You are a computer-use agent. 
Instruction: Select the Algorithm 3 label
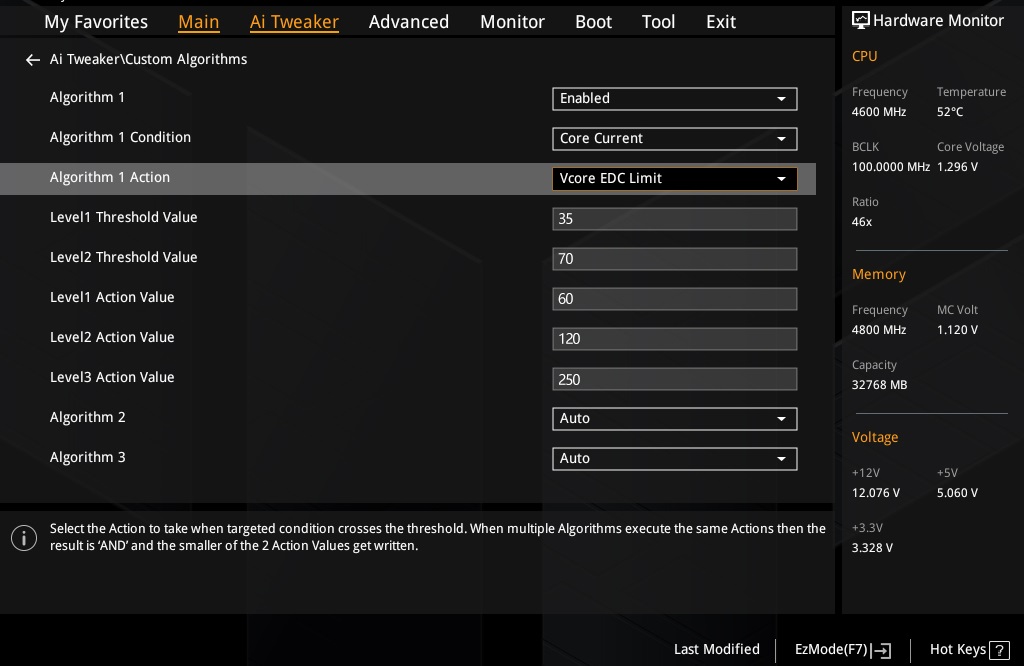pos(88,457)
